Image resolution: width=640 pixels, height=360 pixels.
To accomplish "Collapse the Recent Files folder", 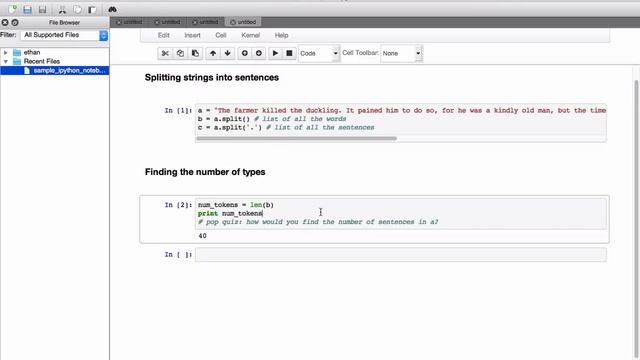I will click(x=5, y=61).
